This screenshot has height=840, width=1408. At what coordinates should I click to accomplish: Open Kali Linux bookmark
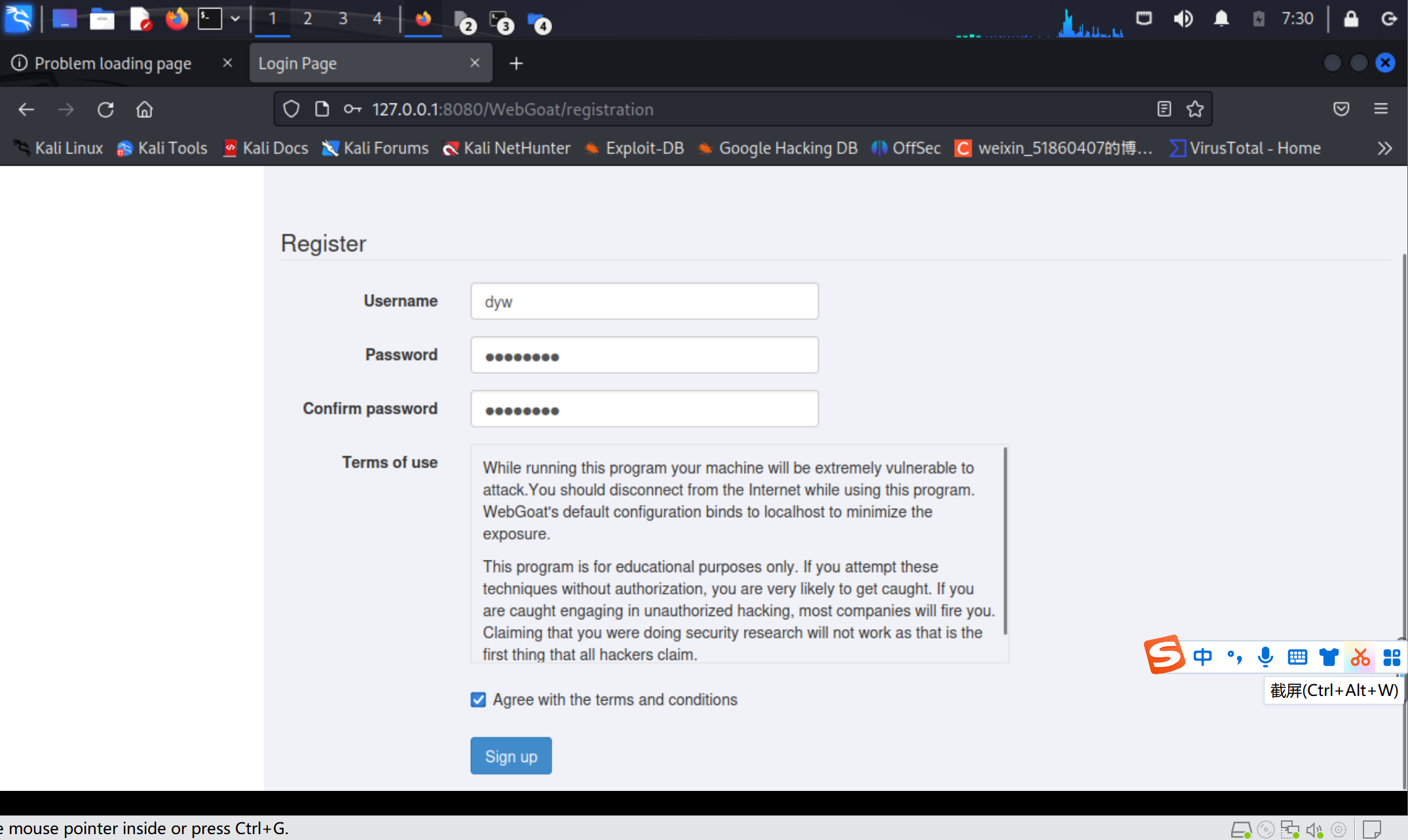(59, 149)
